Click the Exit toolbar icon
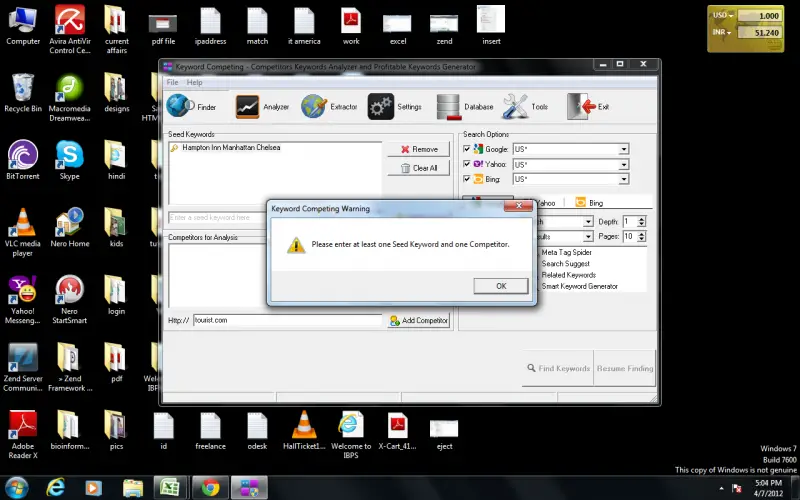The width and height of the screenshot is (800, 500). [x=588, y=107]
